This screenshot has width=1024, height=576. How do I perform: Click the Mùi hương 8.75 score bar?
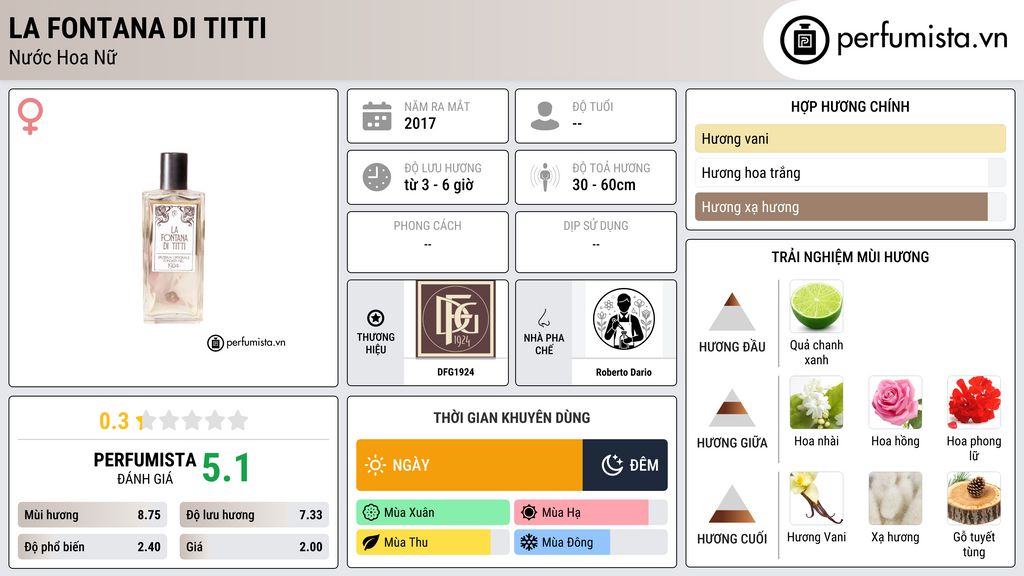click(x=93, y=515)
